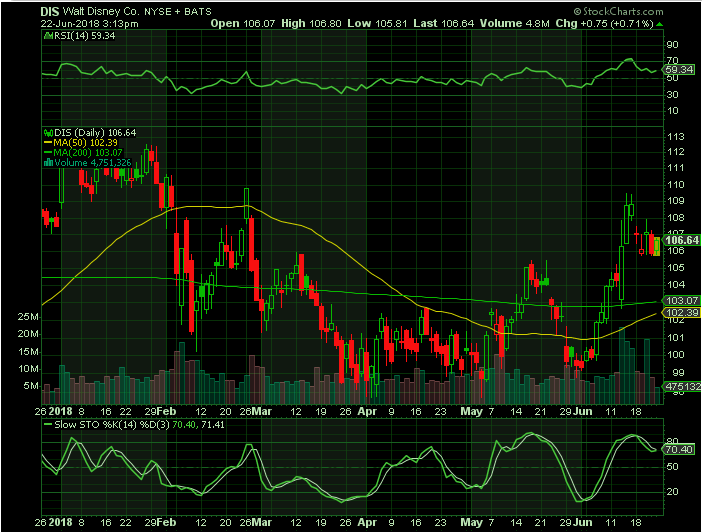Click the Last 106.64 value in header
Screen dimensions: 702x532
[x=444, y=24]
